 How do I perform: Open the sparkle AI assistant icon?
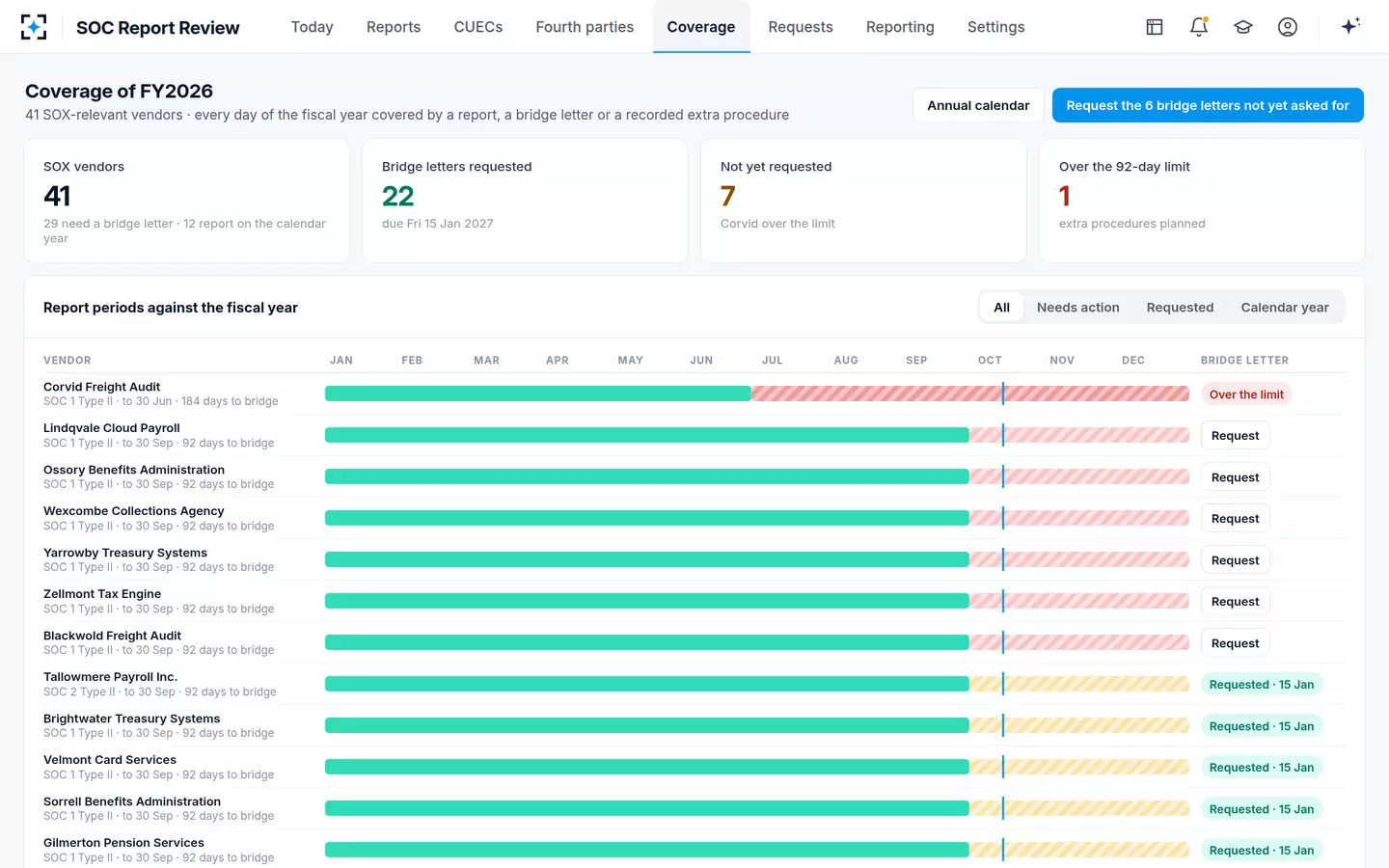click(x=1350, y=27)
